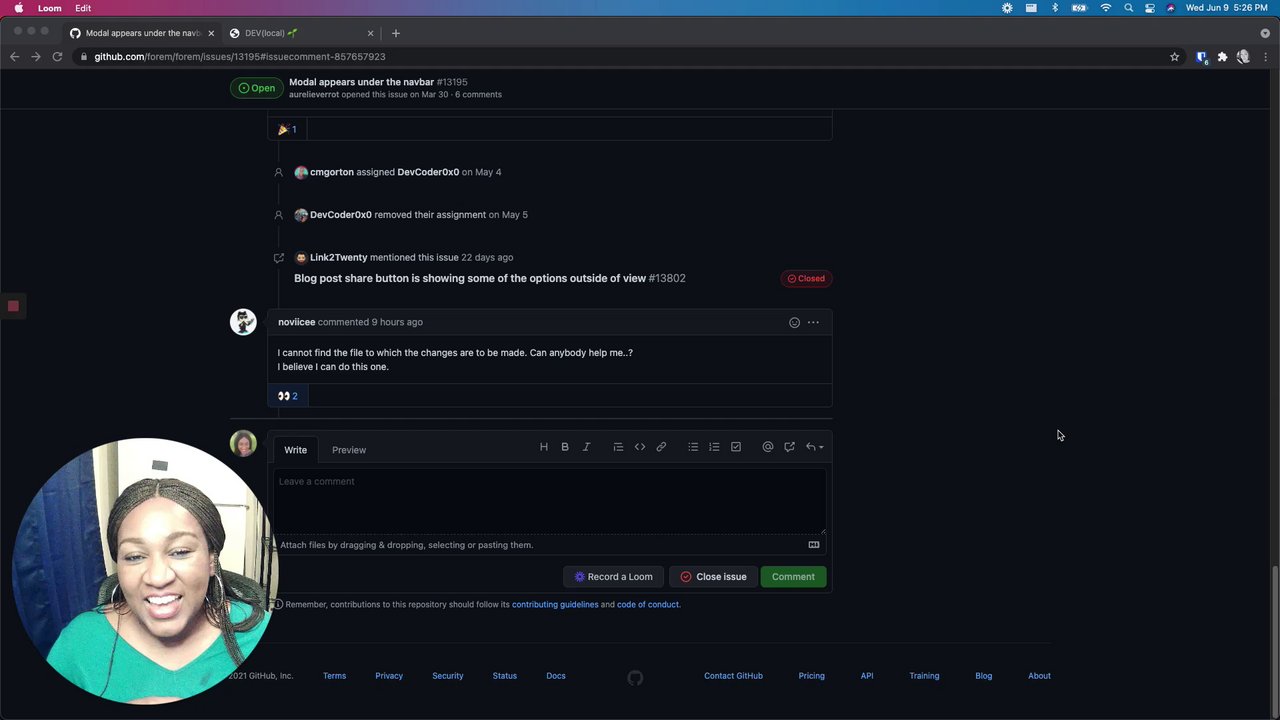Open the Chrome three-dot menu
The width and height of the screenshot is (1280, 720).
click(1265, 57)
